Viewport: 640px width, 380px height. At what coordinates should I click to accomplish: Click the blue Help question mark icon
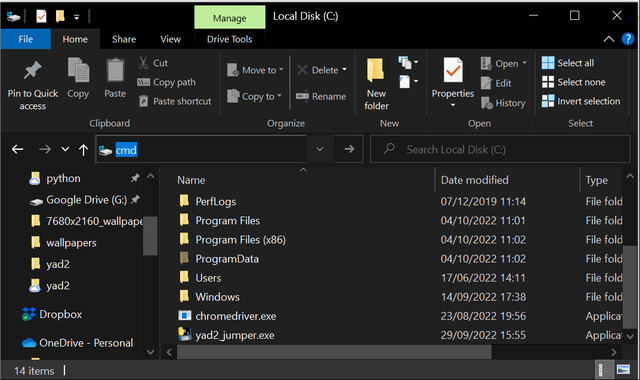627,39
